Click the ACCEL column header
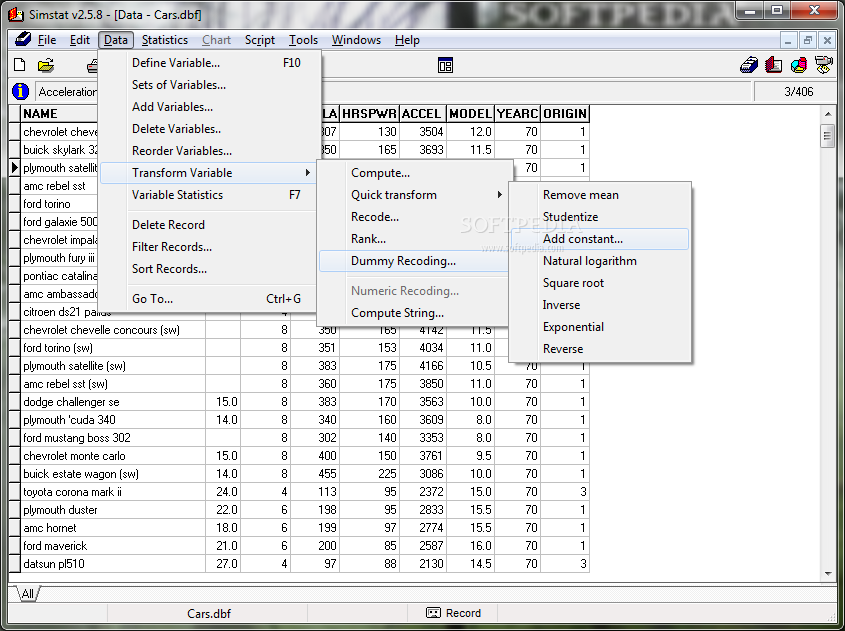The height and width of the screenshot is (631, 845). pos(422,114)
